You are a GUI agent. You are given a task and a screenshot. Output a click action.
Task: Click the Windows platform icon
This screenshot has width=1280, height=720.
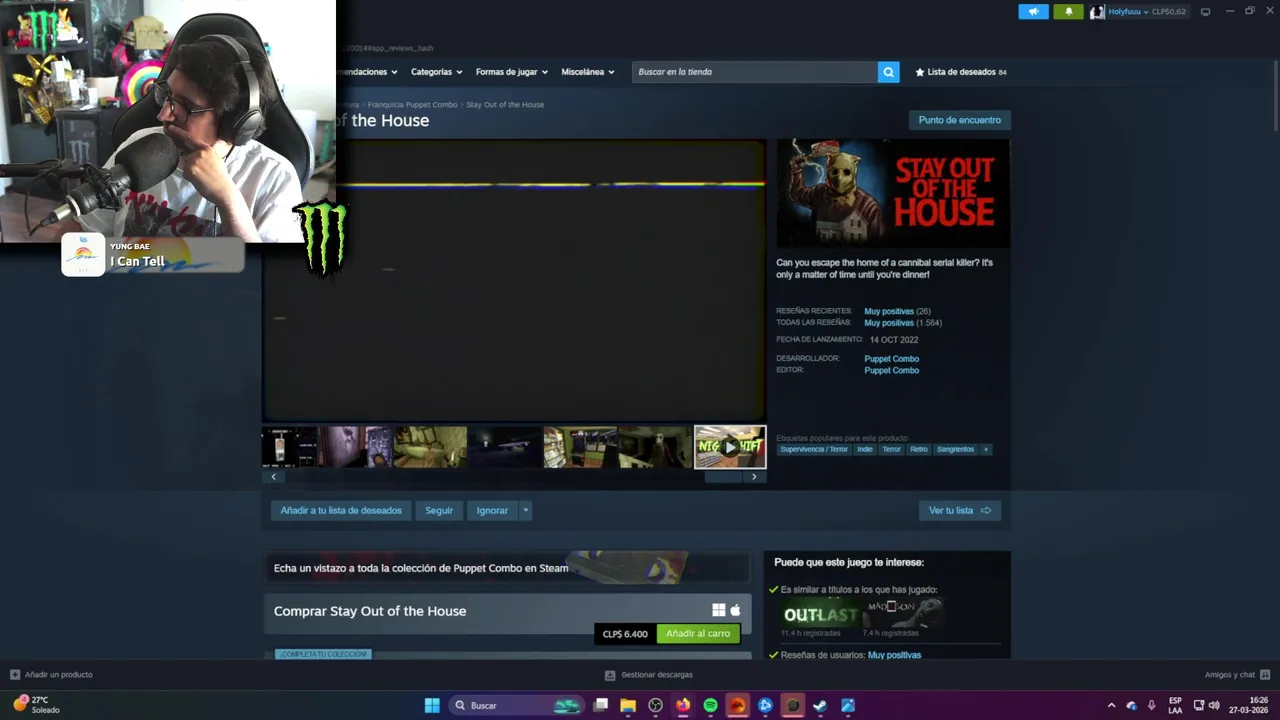[x=718, y=611]
